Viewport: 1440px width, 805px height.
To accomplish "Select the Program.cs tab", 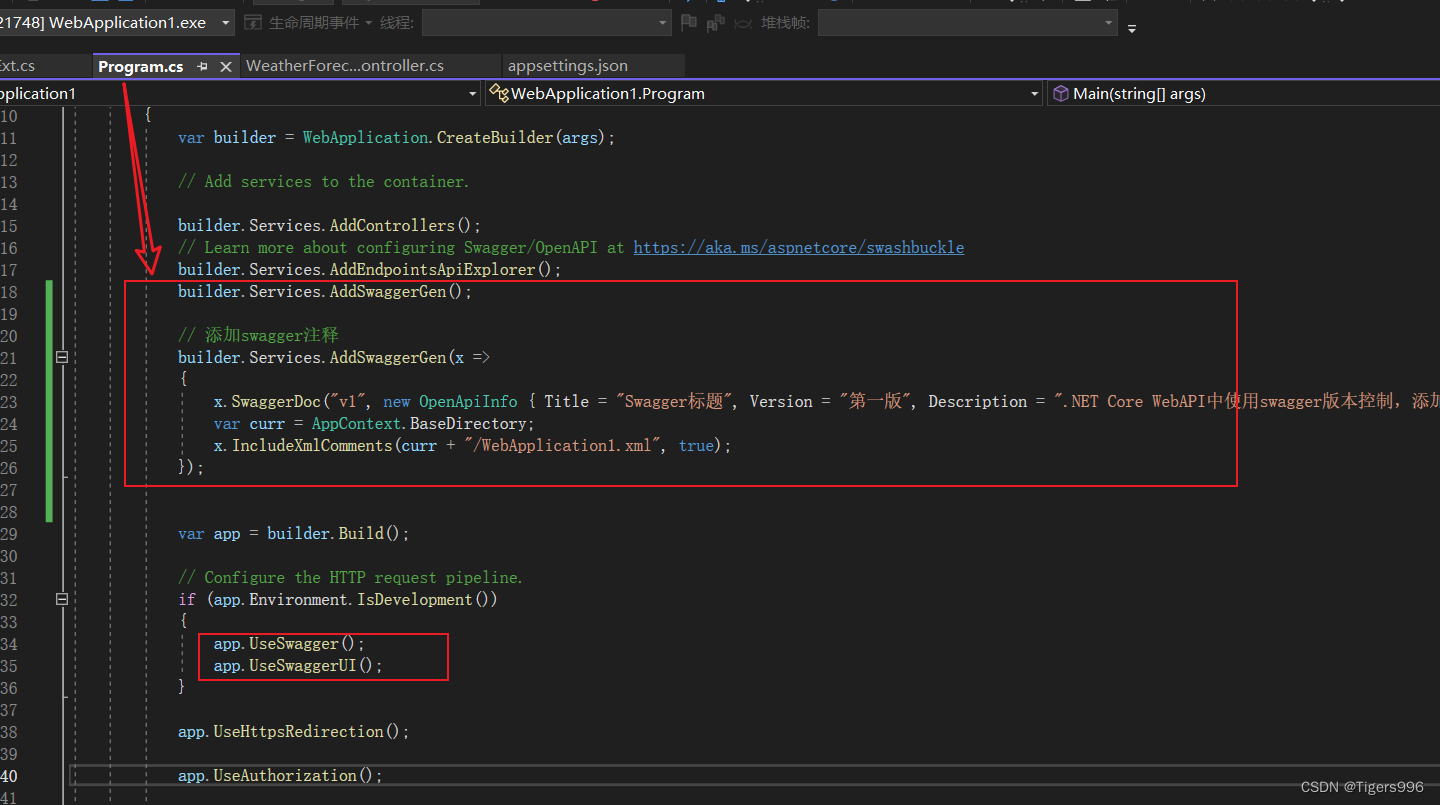I will pos(141,66).
